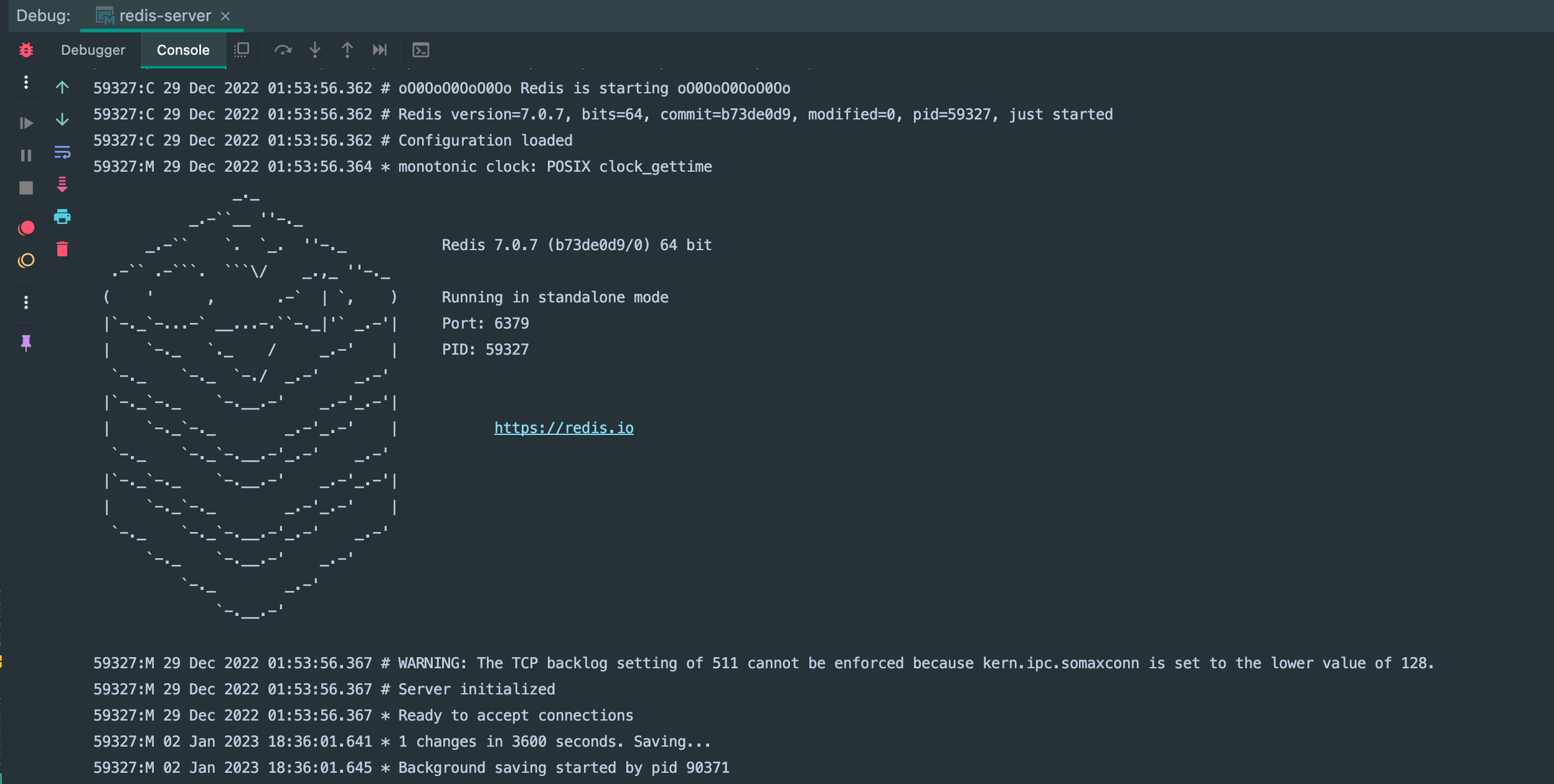Click the Step Into down-arrow icon
1554x784 pixels.
(315, 50)
